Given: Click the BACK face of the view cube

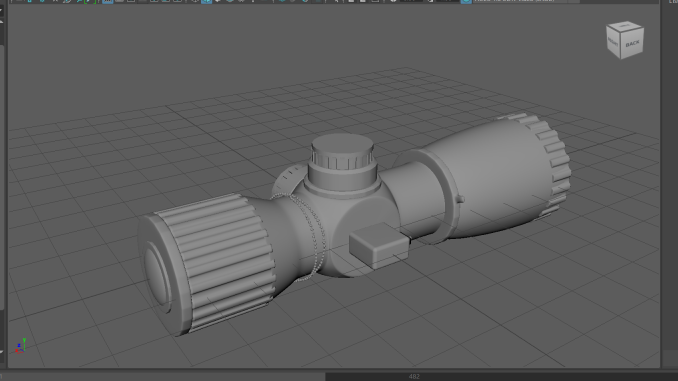Looking at the screenshot, I should coord(633,44).
